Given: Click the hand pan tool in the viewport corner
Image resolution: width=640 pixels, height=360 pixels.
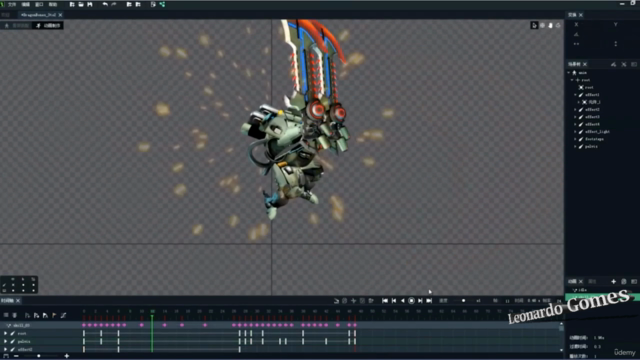Looking at the screenshot, I should point(550,25).
